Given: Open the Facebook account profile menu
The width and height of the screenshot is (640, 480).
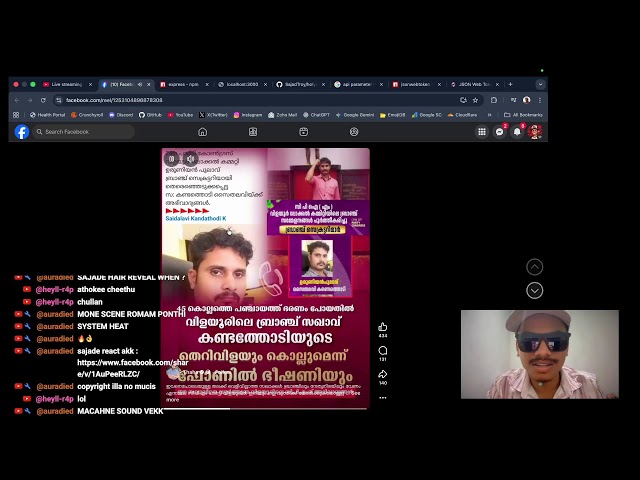Looking at the screenshot, I should (x=535, y=132).
